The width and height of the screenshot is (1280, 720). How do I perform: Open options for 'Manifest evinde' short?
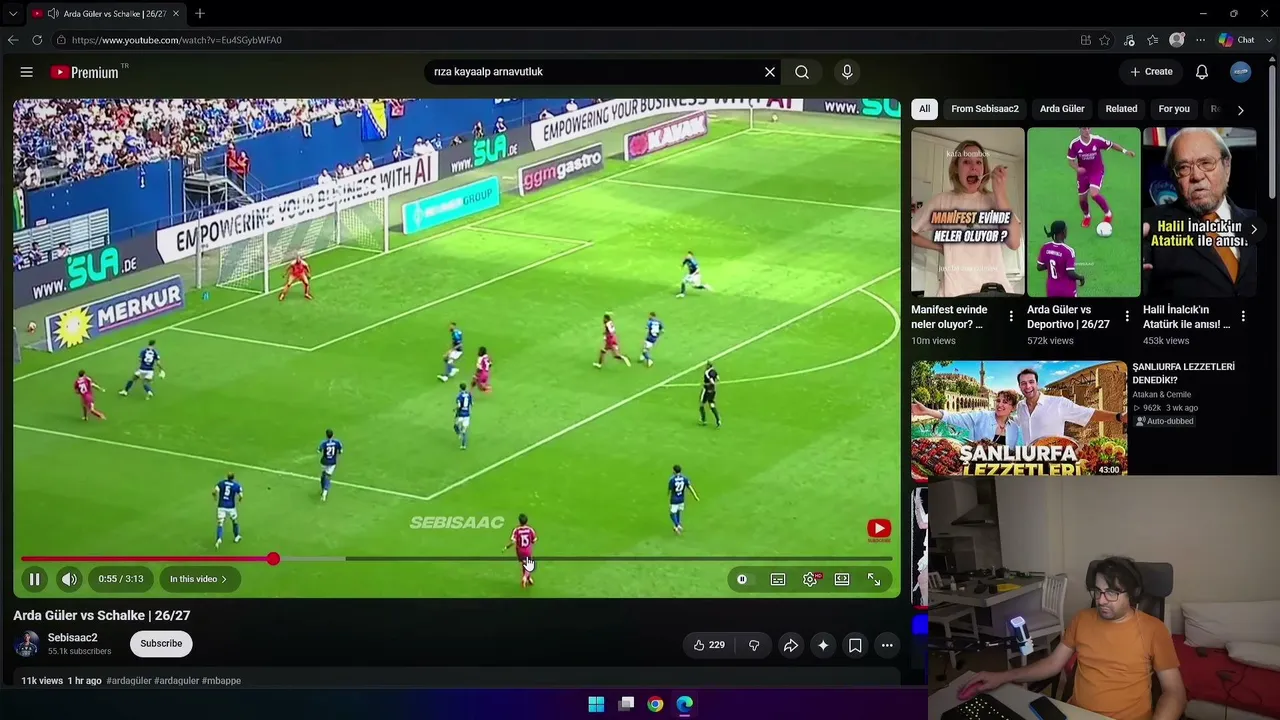click(x=1011, y=316)
